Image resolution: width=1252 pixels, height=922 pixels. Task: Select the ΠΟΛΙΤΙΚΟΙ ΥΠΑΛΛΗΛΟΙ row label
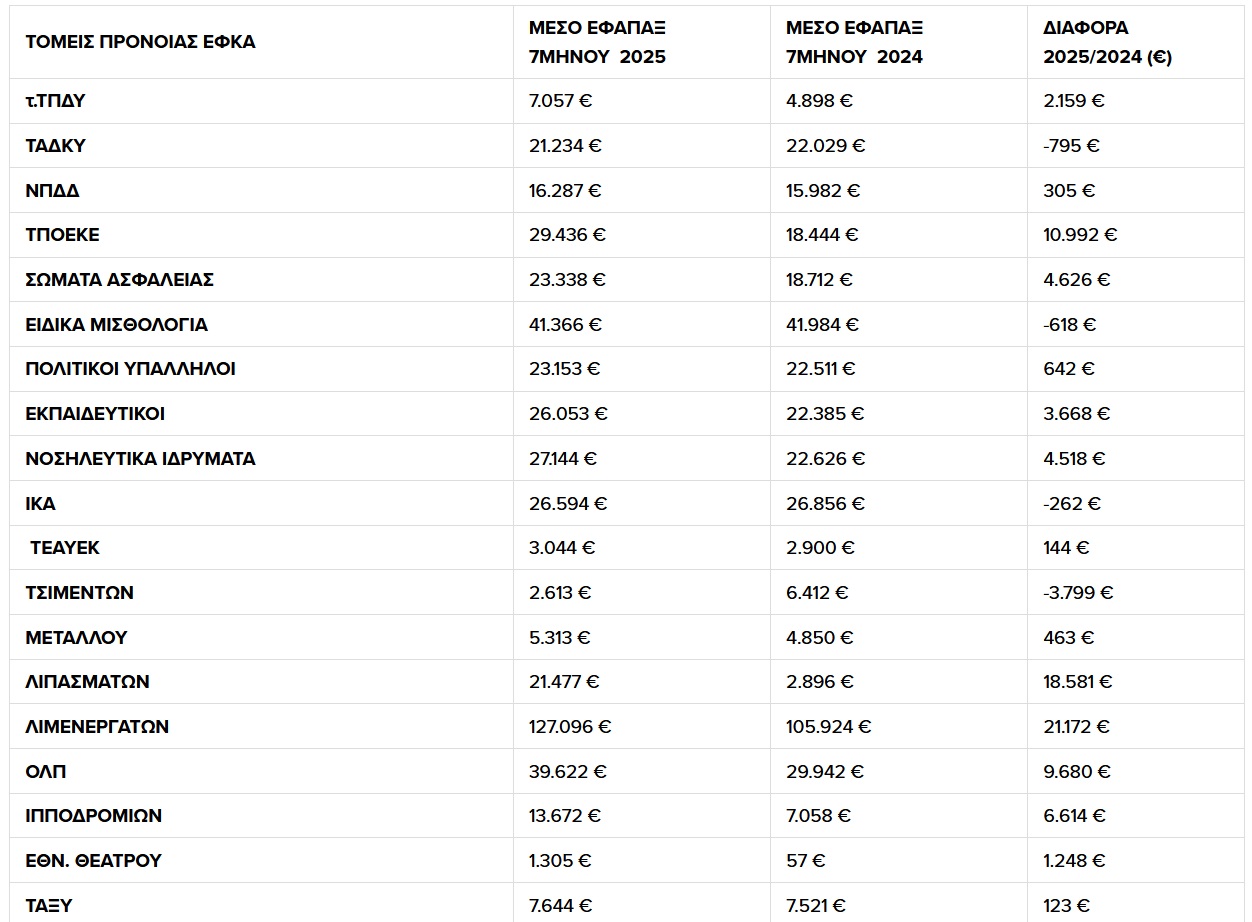click(x=130, y=369)
